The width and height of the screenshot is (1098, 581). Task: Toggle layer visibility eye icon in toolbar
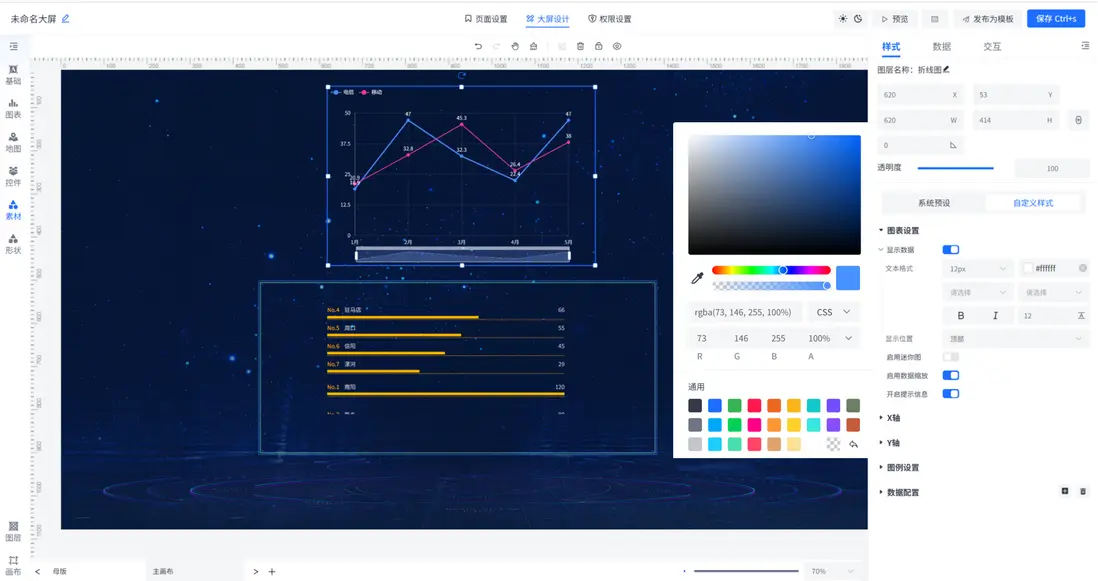pos(617,46)
